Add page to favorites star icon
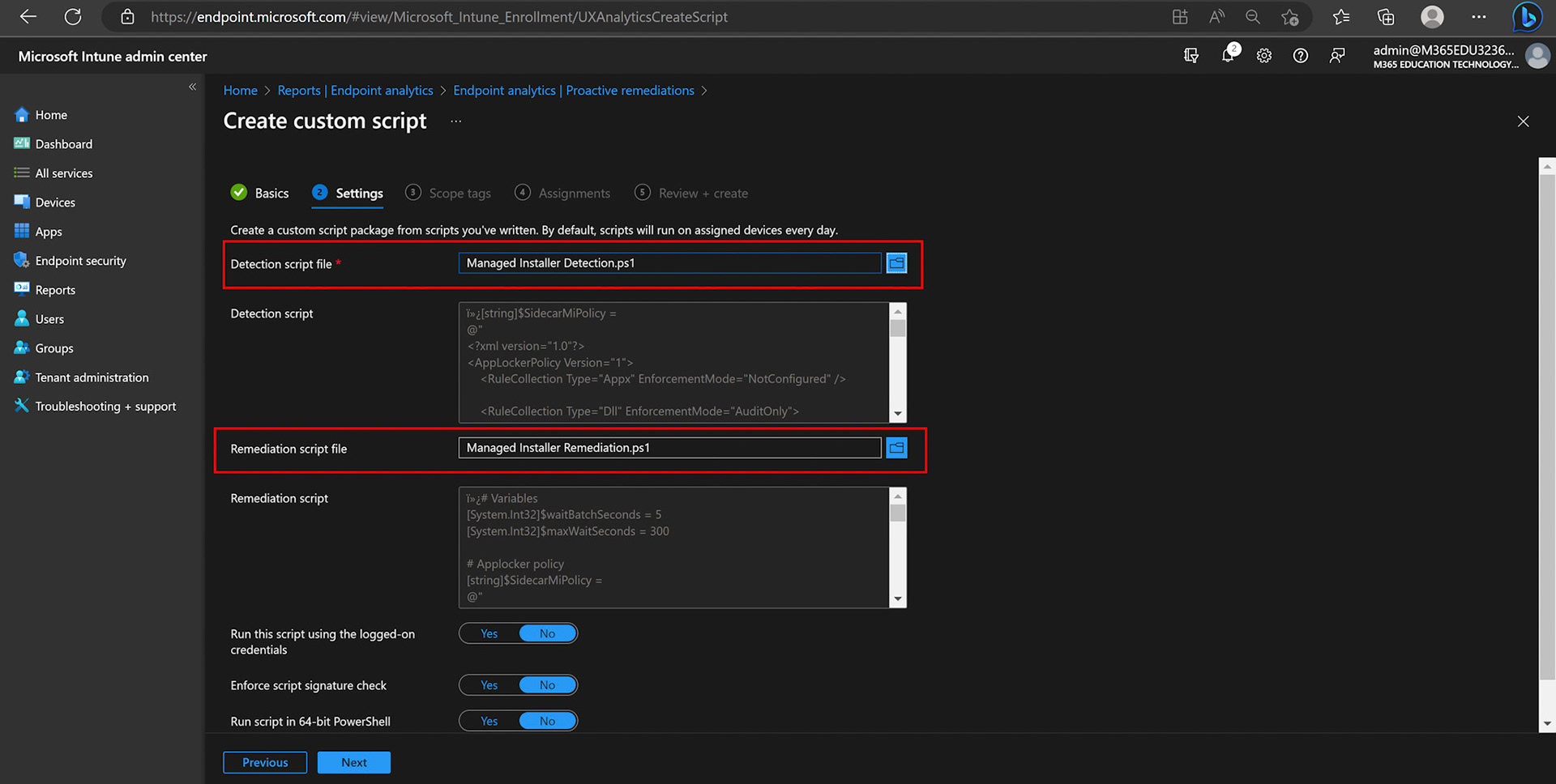The image size is (1556, 784). 1289,16
